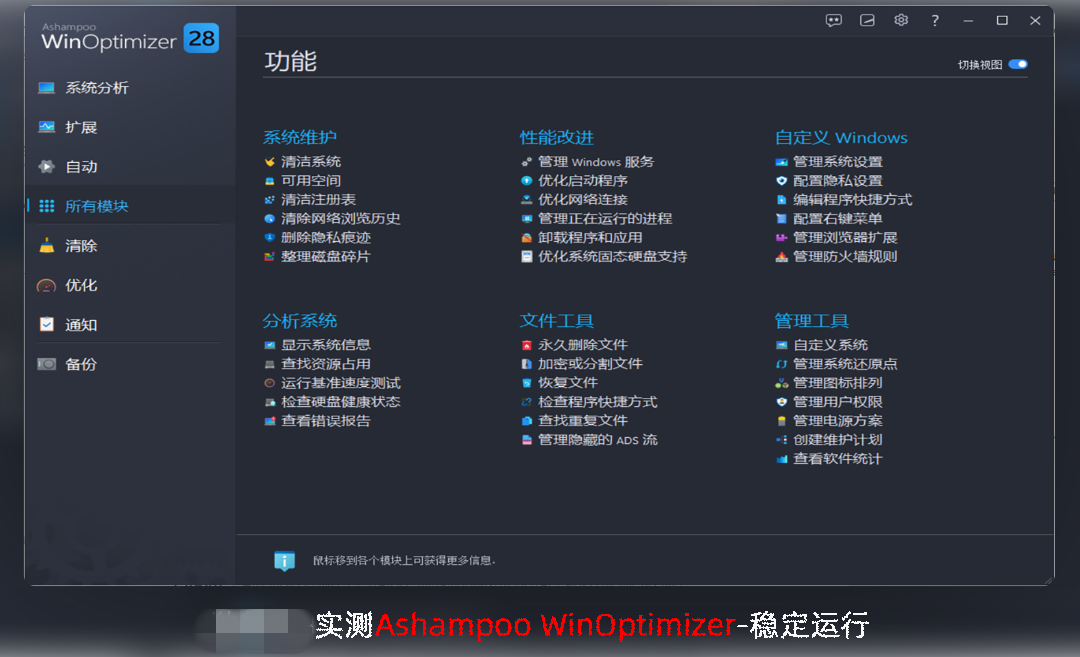Launch 创建维护计划 module
Viewport: 1080px width, 657px height.
pyautogui.click(x=838, y=440)
